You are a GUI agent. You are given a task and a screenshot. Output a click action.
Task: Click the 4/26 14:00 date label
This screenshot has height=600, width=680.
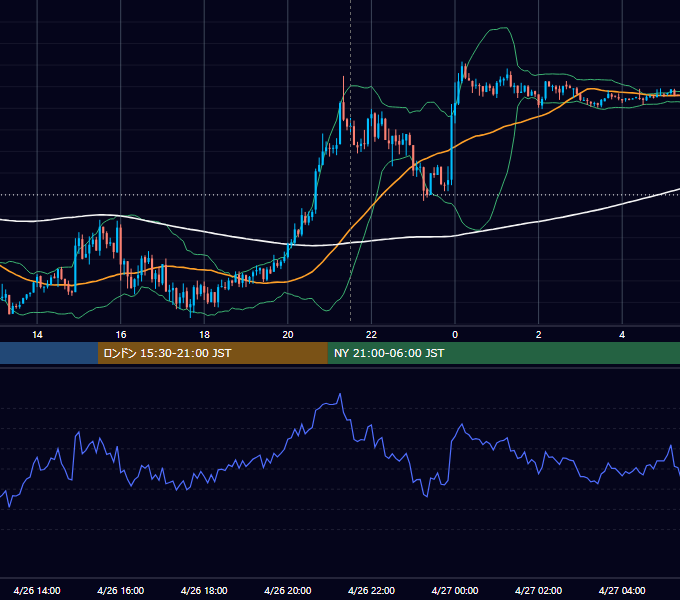[37, 590]
